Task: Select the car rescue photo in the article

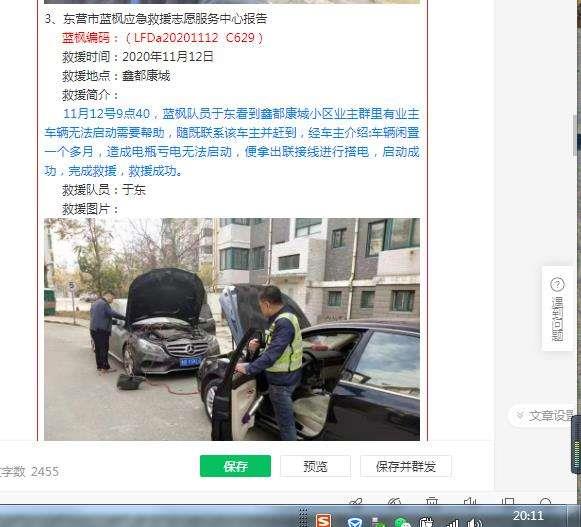Action: (232, 329)
